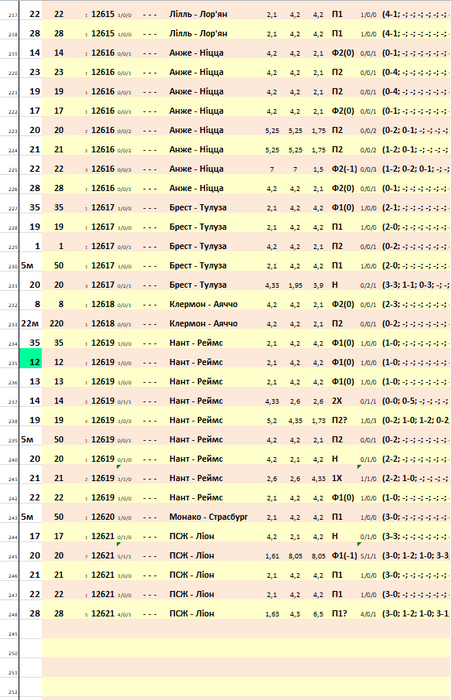Select the odds value 3,9
The width and height of the screenshot is (451, 700).
[318, 285]
